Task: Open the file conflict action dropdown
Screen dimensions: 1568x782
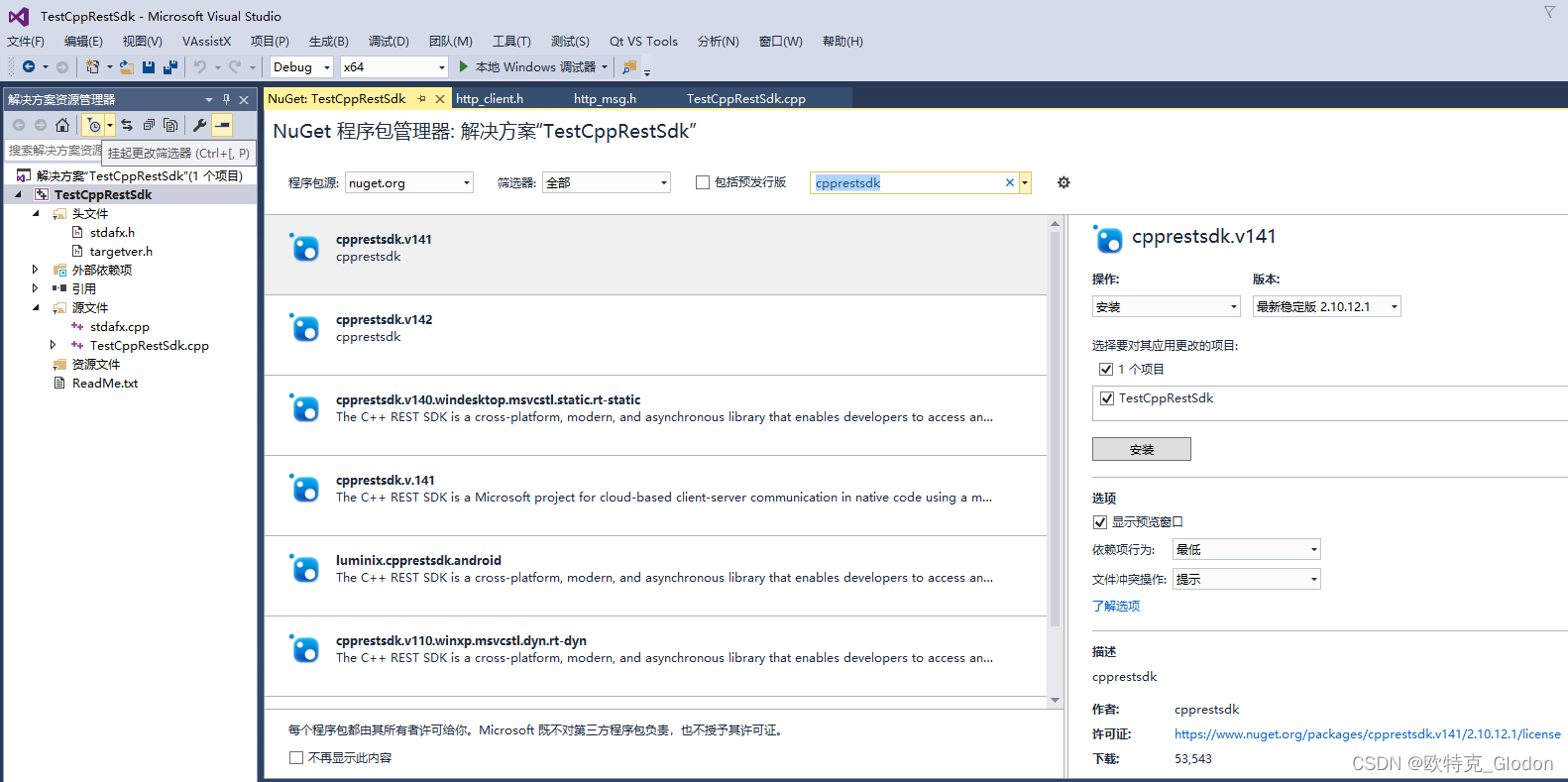Action: 1247,579
